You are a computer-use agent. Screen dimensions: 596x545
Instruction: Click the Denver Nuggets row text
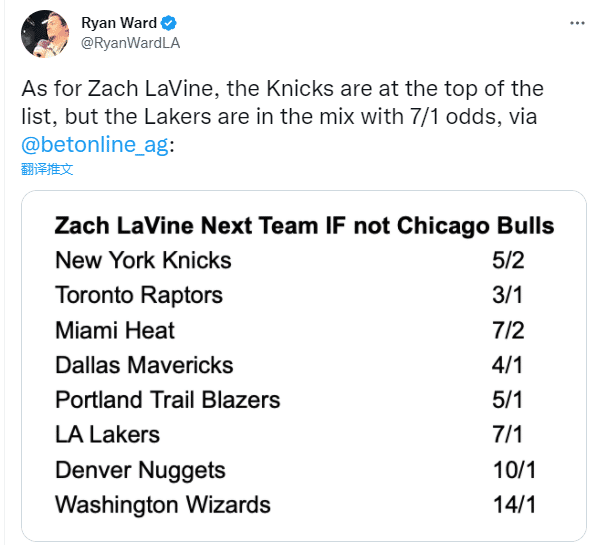click(x=140, y=470)
